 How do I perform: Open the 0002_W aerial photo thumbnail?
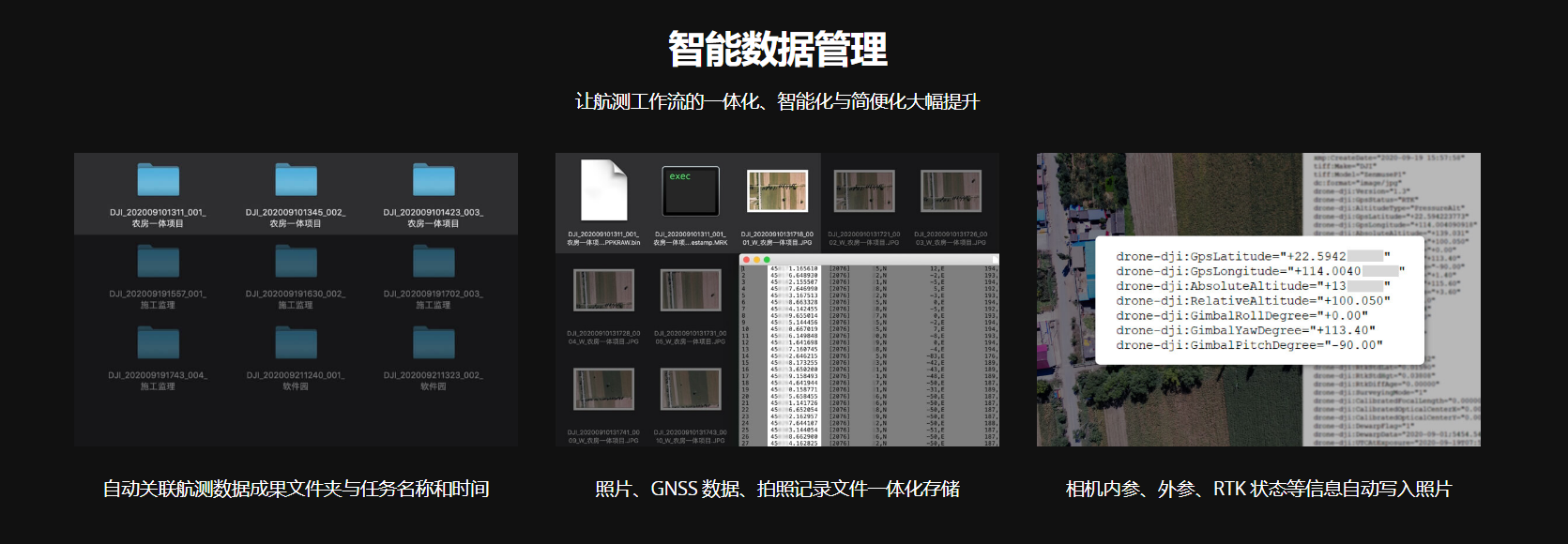click(x=864, y=191)
